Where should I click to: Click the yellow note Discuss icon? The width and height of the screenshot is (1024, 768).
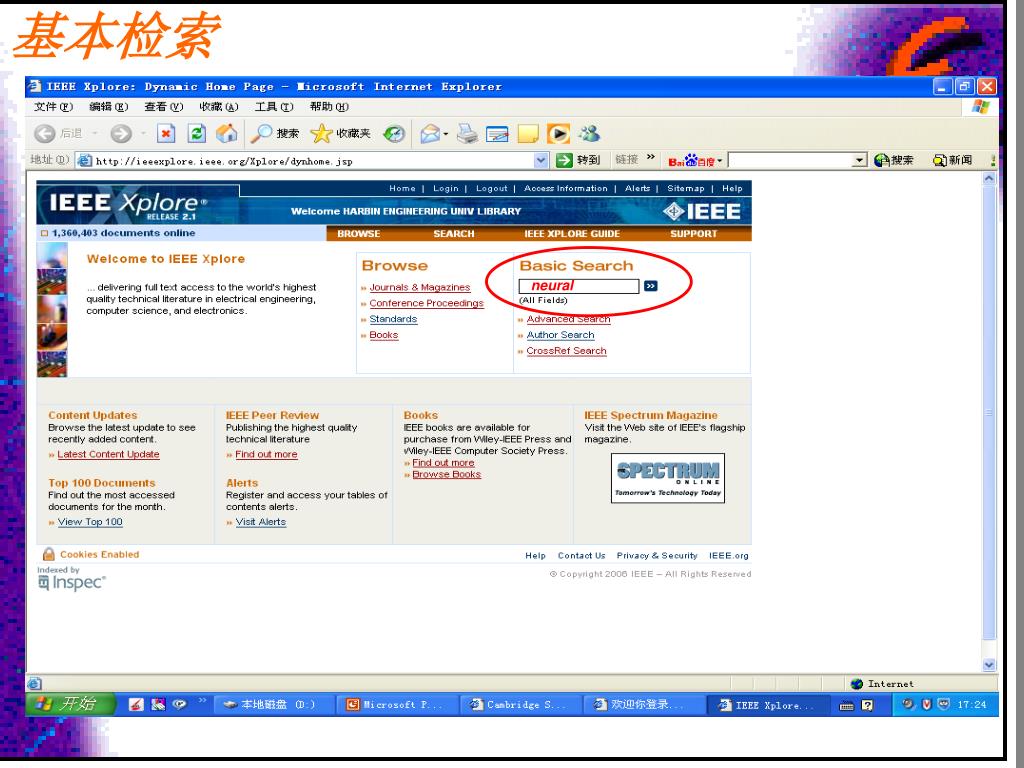528,134
